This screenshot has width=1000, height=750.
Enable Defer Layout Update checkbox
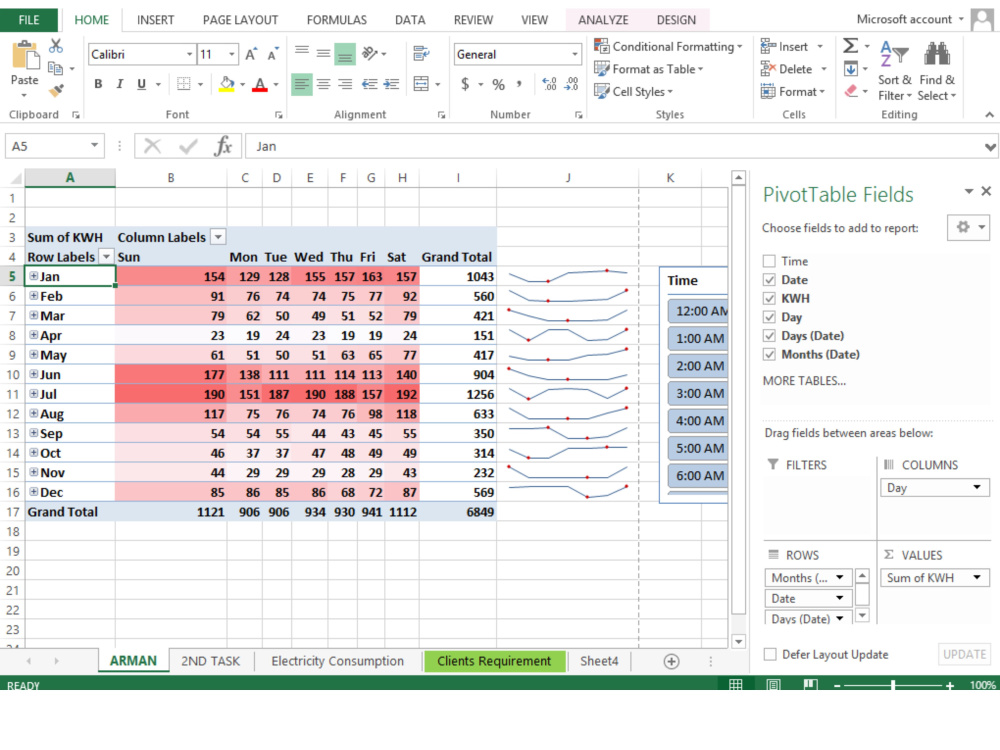[770, 654]
